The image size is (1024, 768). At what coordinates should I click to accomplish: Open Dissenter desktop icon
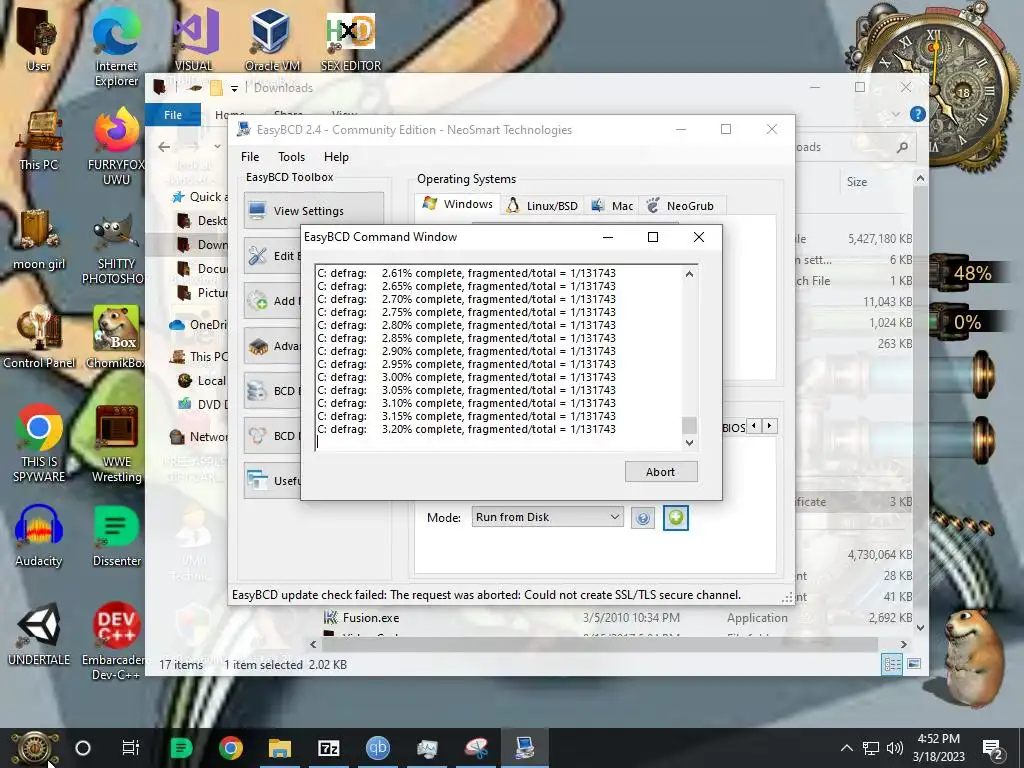tap(116, 536)
